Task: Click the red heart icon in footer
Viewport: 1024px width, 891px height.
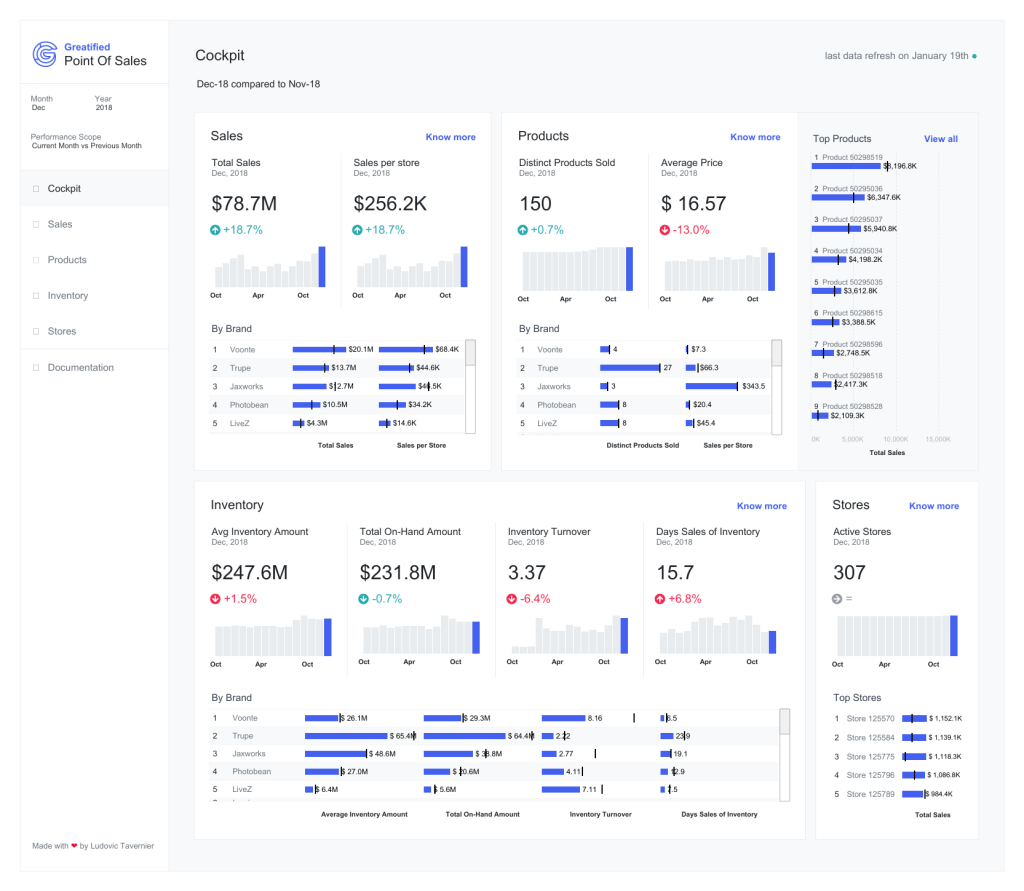Action: pos(74,846)
